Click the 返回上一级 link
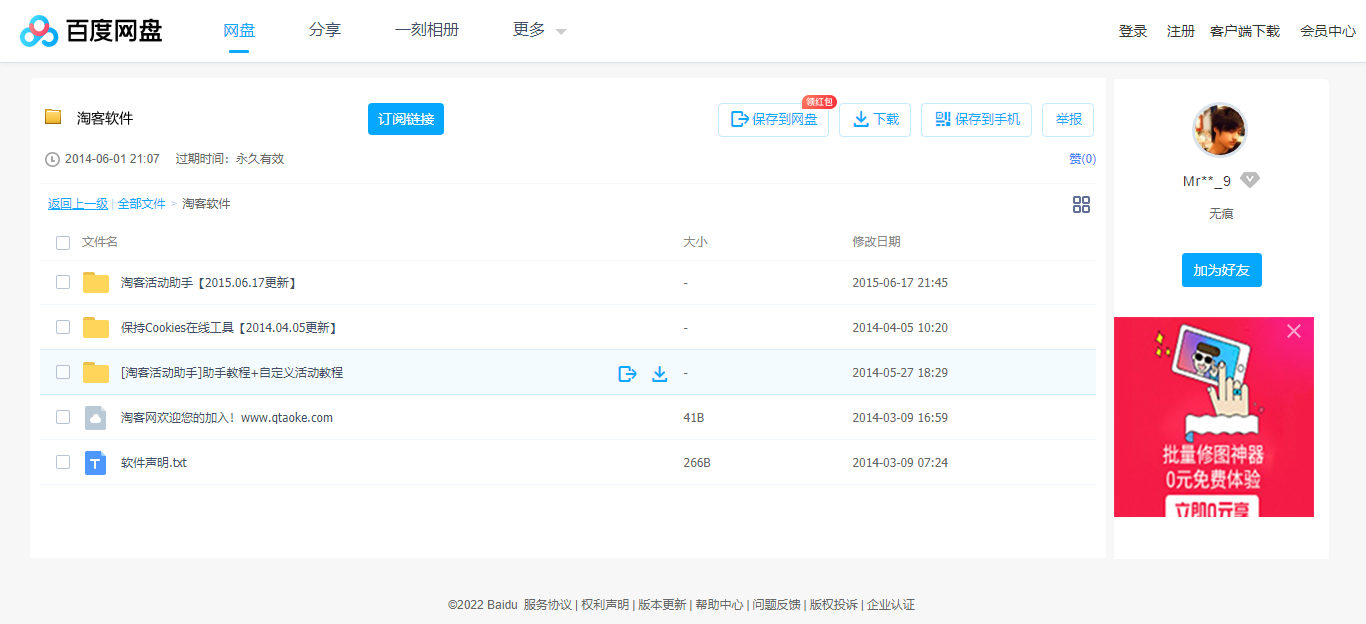Viewport: 1366px width, 624px height. [x=77, y=203]
